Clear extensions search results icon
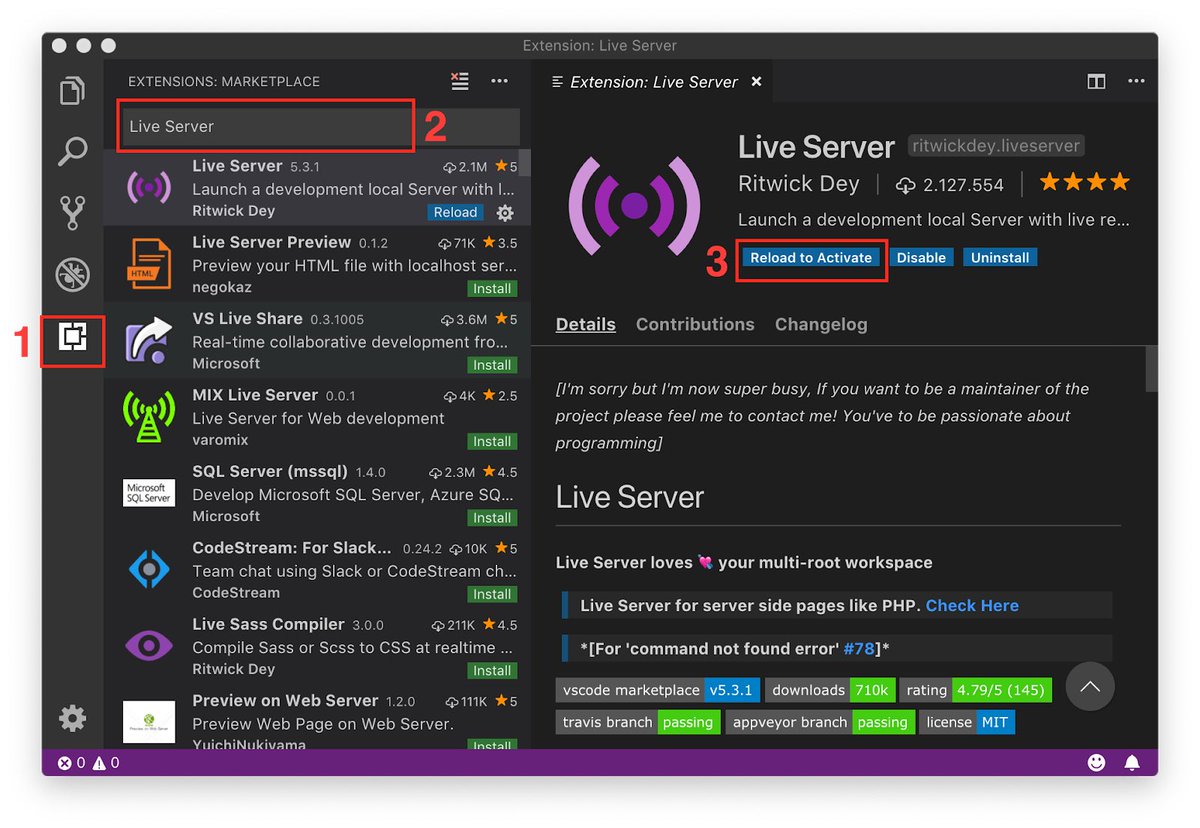 pyautogui.click(x=460, y=81)
